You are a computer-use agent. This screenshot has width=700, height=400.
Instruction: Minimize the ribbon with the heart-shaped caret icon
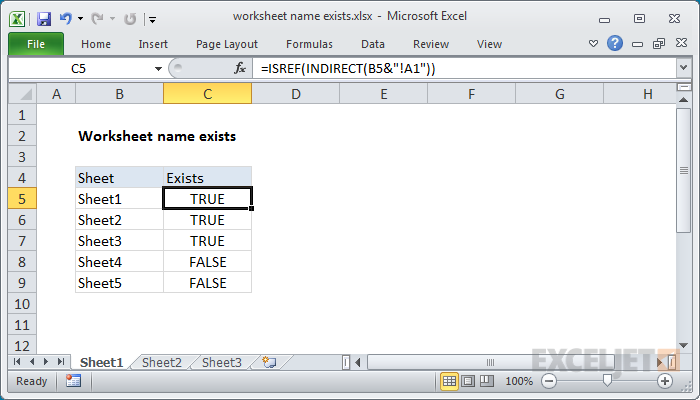593,44
